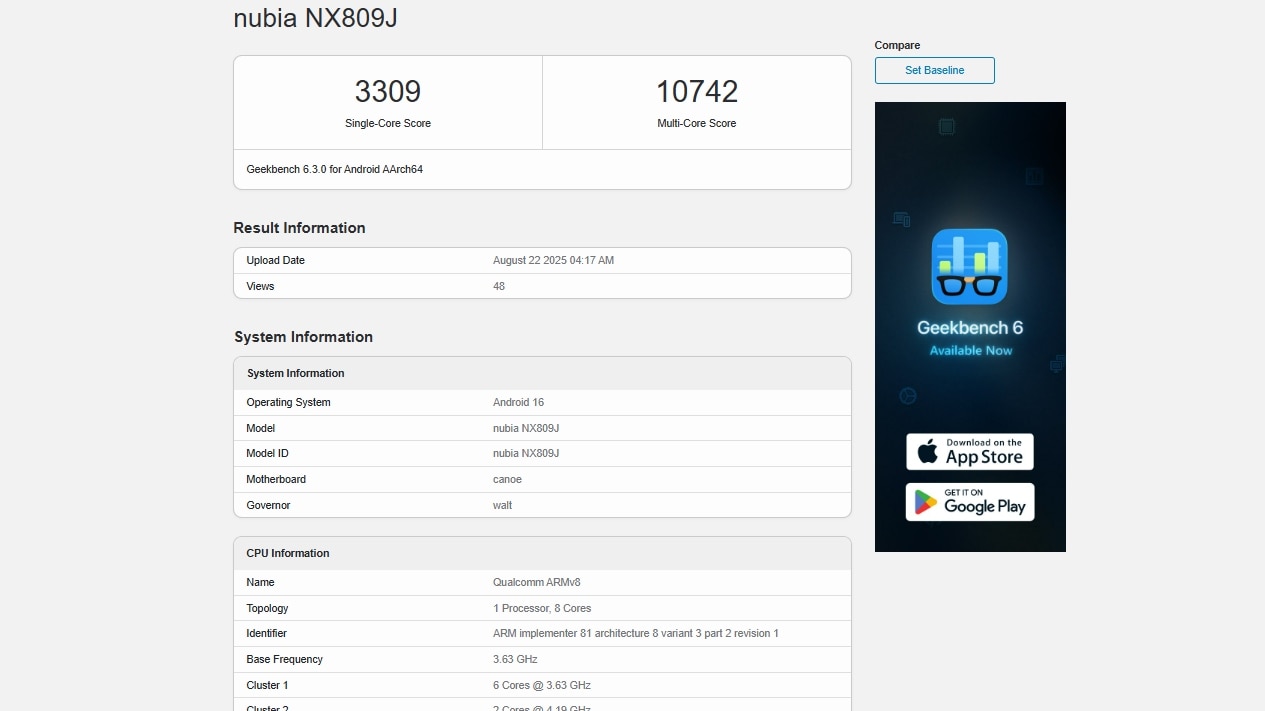Click the Motherboard value canoe
This screenshot has height=711, width=1265.
[x=507, y=480]
